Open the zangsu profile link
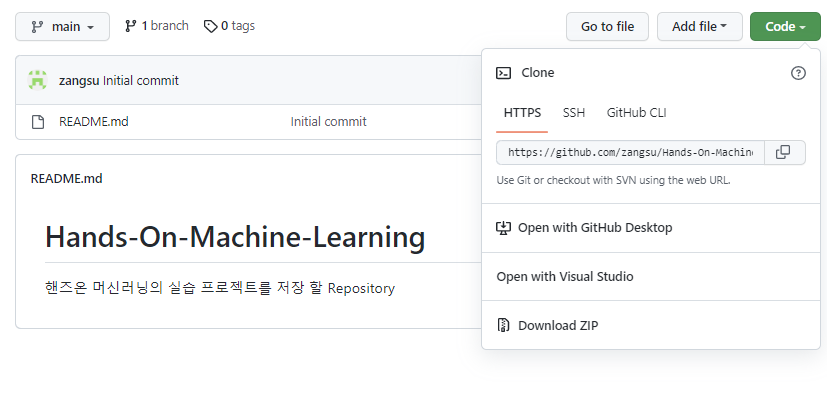This screenshot has width=827, height=393. (79, 81)
